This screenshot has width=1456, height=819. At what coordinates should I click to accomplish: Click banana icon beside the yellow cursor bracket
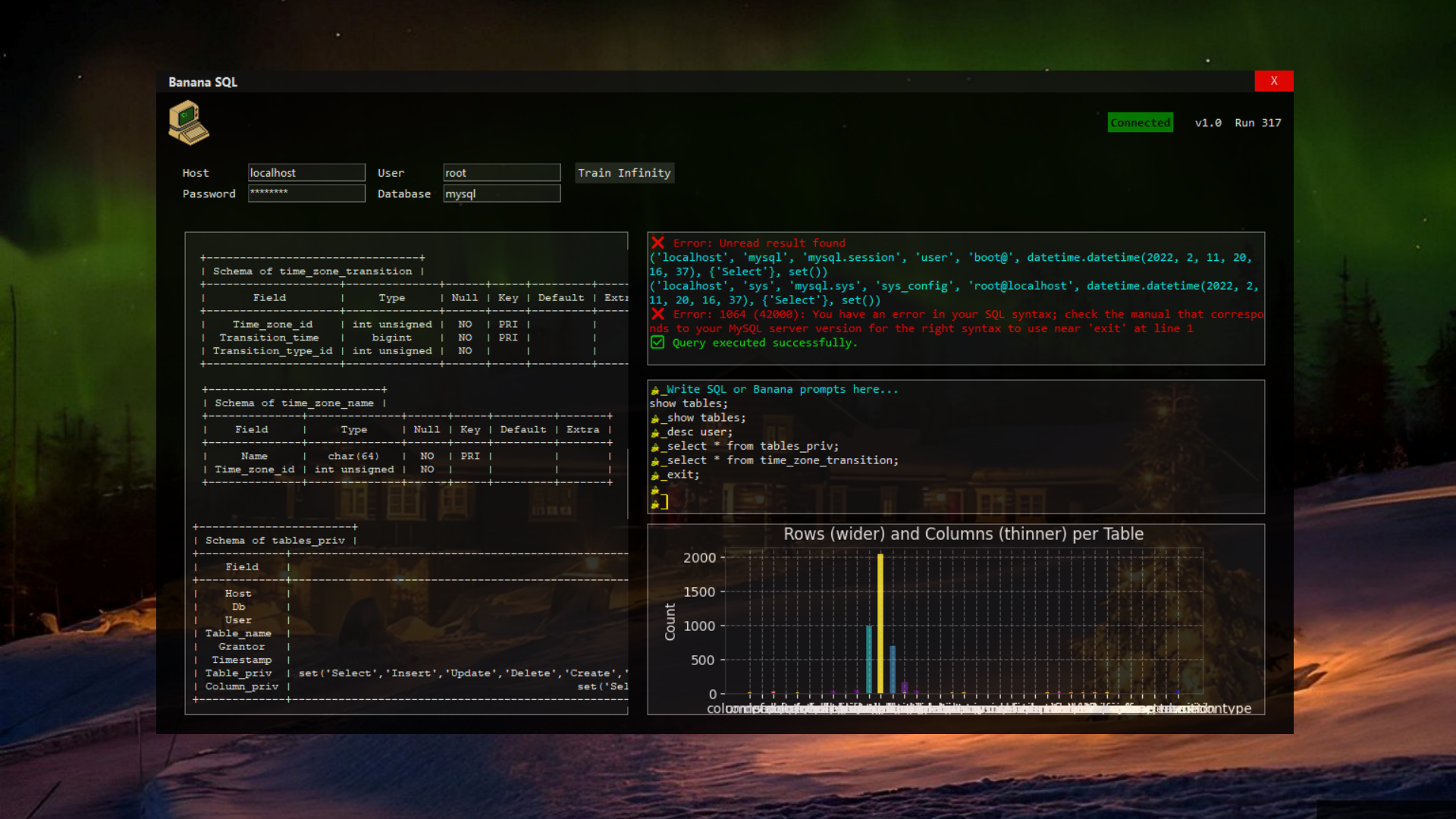[655, 504]
